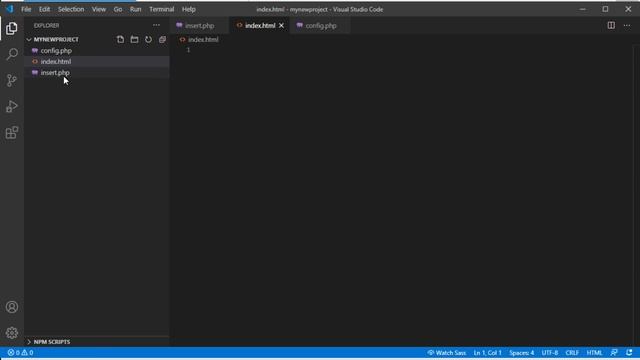Maximize the VS Code window
The width and height of the screenshot is (640, 360).
coord(605,9)
